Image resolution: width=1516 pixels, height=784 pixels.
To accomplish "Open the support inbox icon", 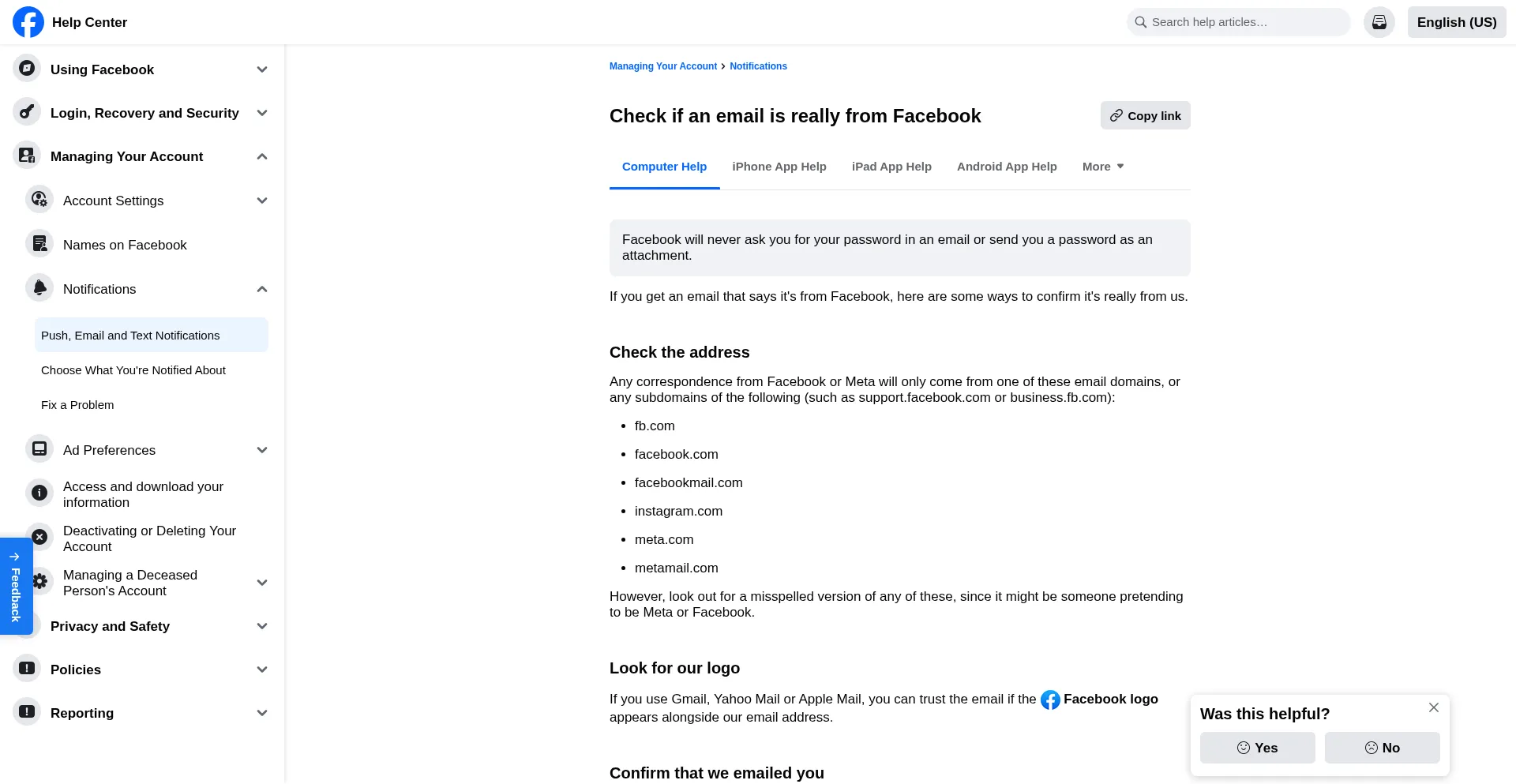I will pos(1379,22).
